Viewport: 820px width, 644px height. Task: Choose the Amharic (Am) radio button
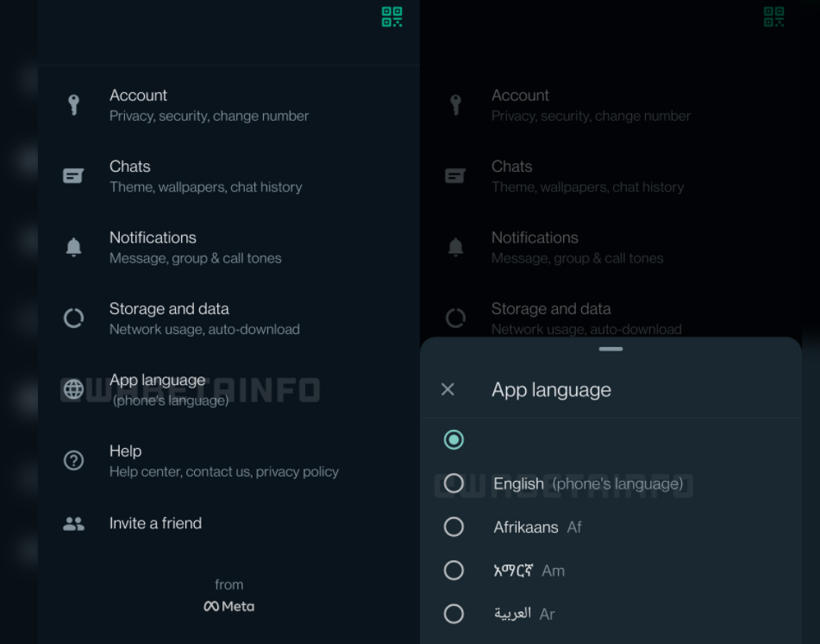(x=454, y=570)
